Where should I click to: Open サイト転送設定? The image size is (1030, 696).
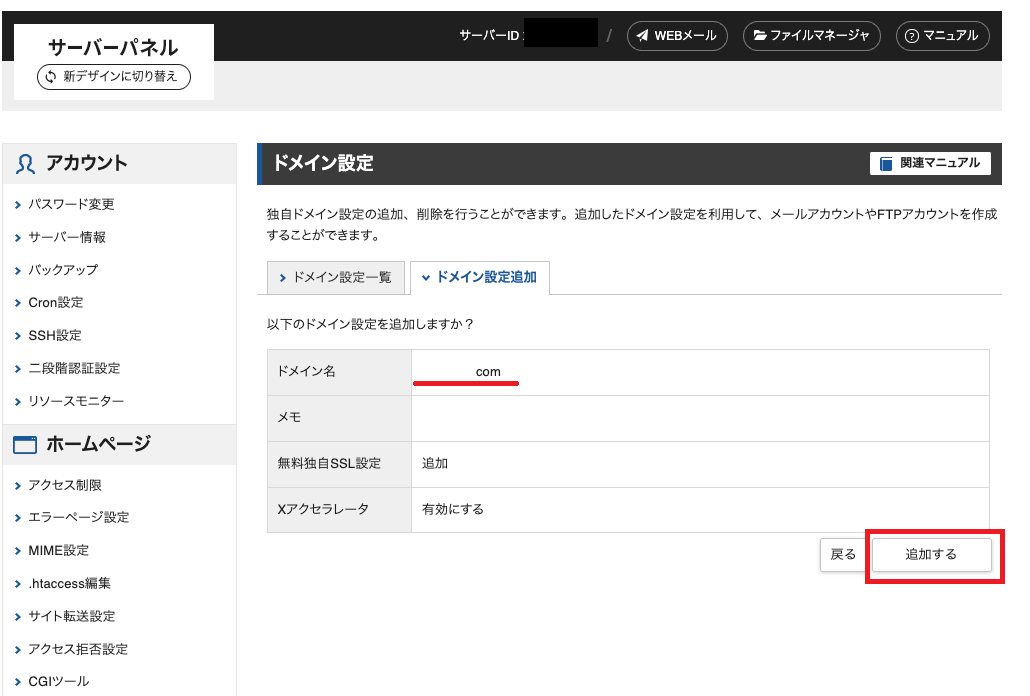point(72,617)
